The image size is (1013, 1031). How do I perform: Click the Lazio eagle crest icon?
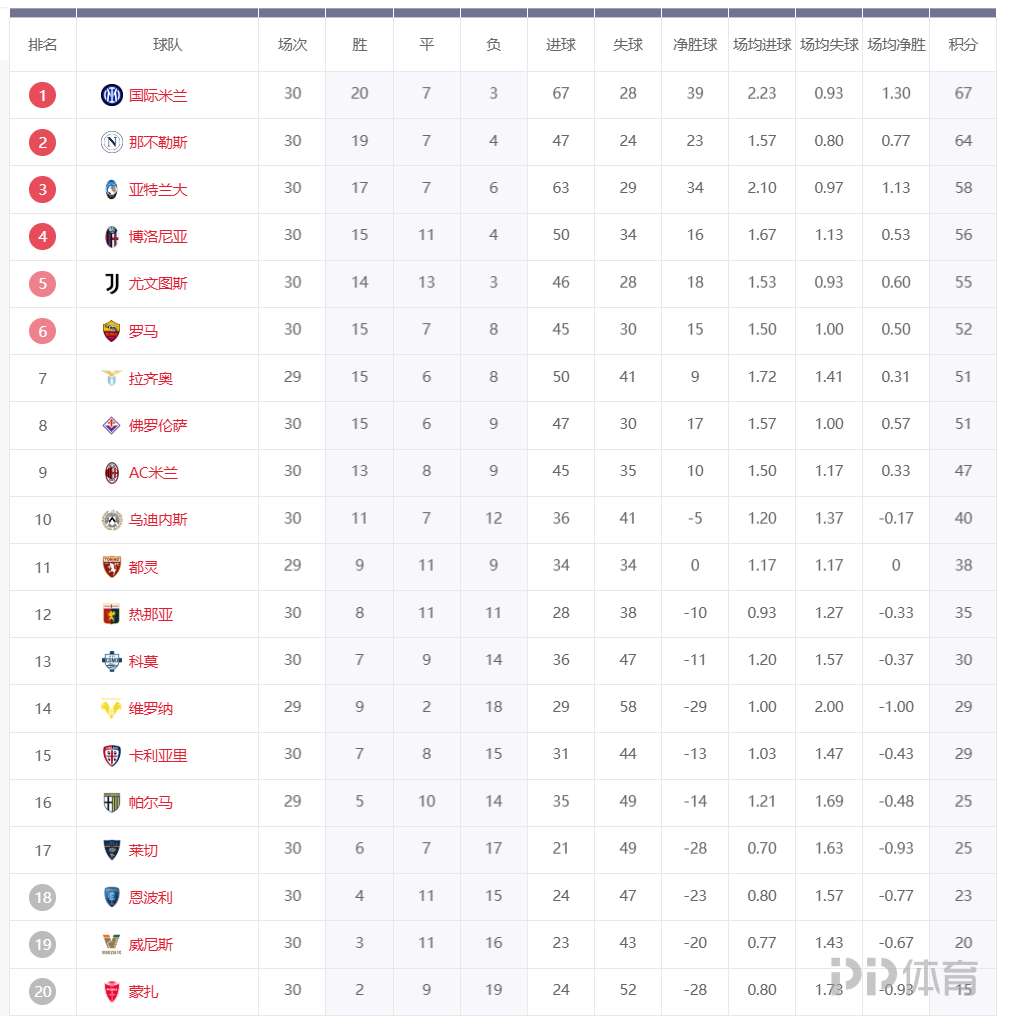[x=112, y=378]
